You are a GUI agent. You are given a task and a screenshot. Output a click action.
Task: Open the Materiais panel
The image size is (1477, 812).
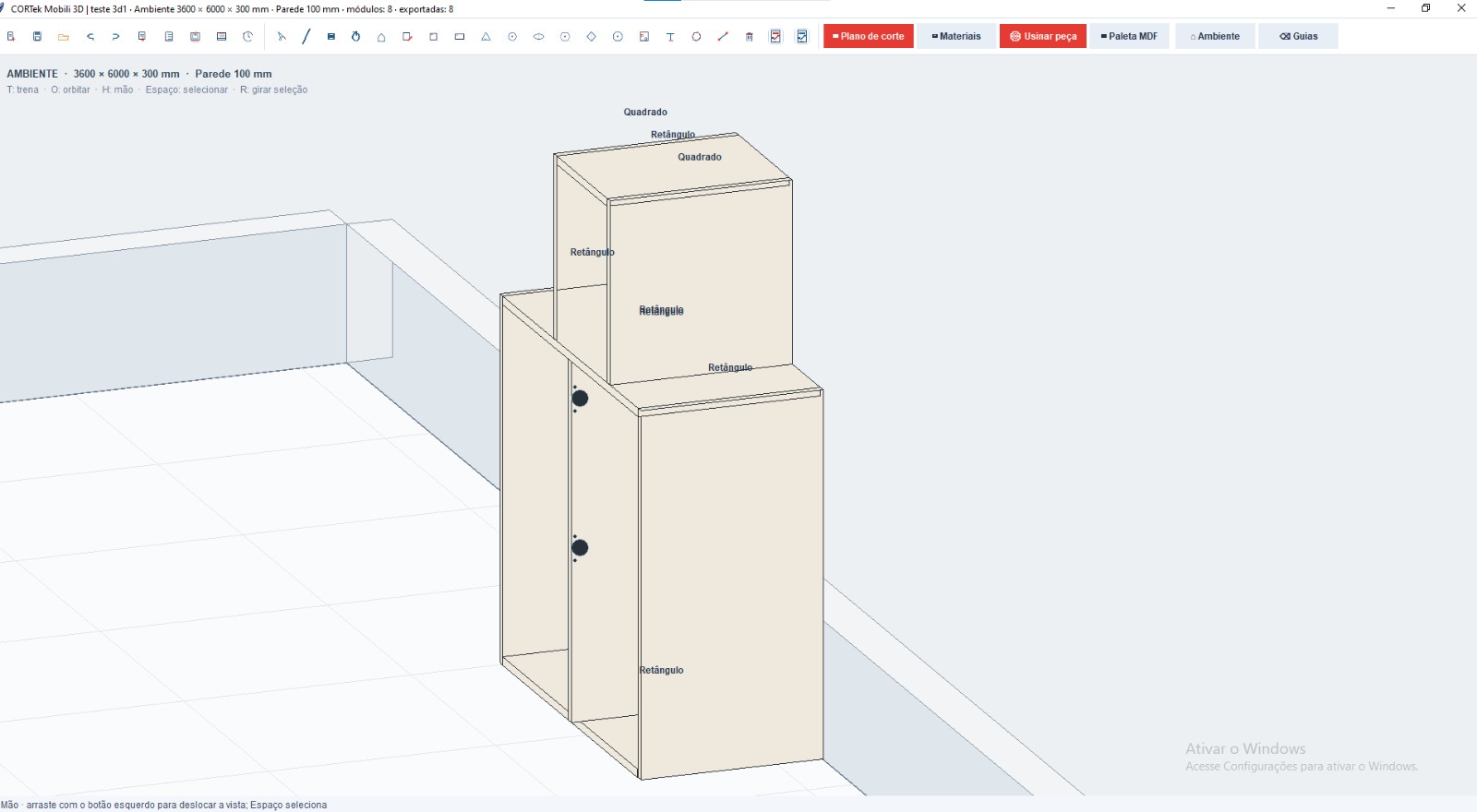pyautogui.click(x=956, y=36)
